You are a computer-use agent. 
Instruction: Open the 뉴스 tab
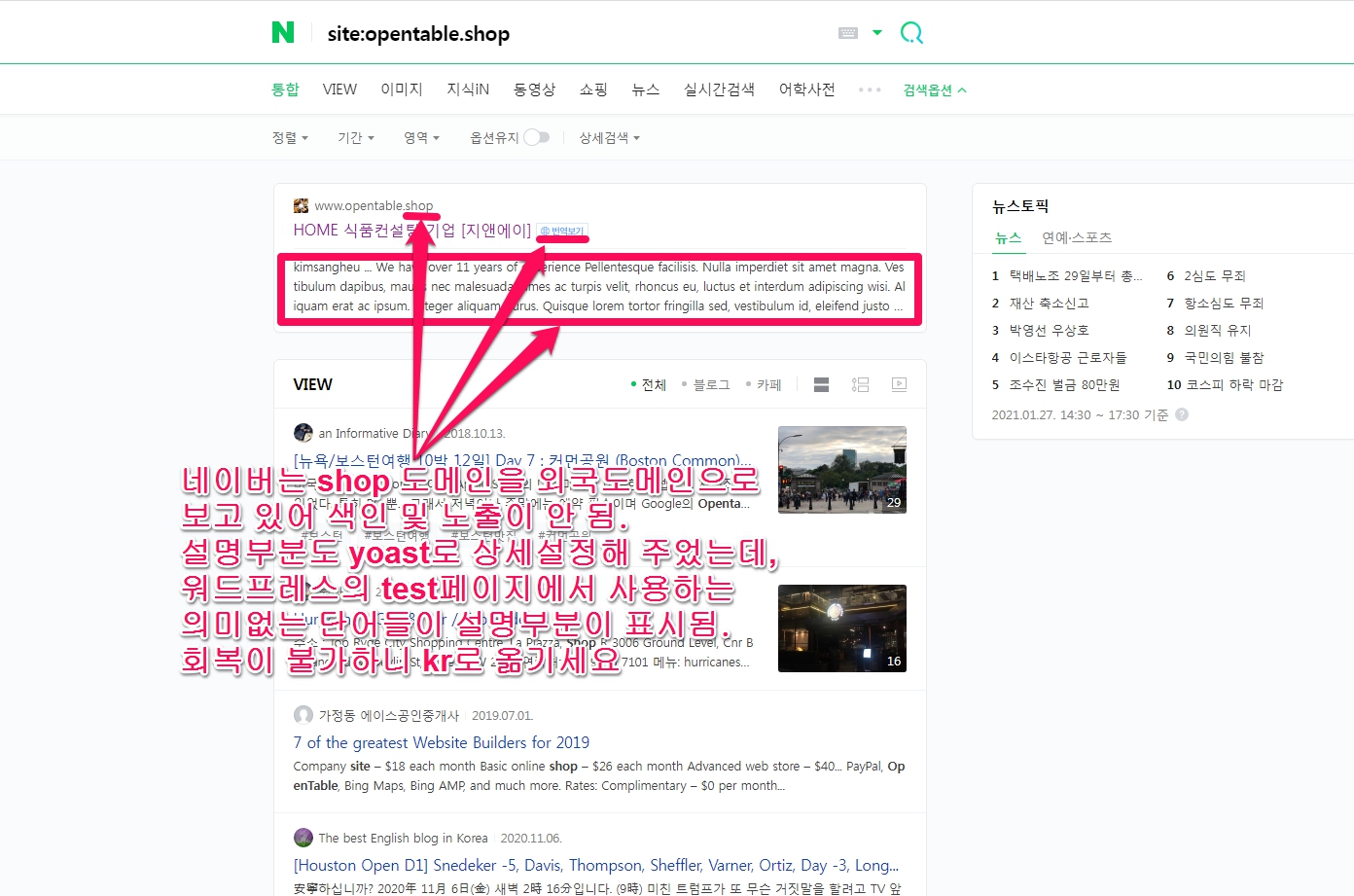click(x=646, y=90)
